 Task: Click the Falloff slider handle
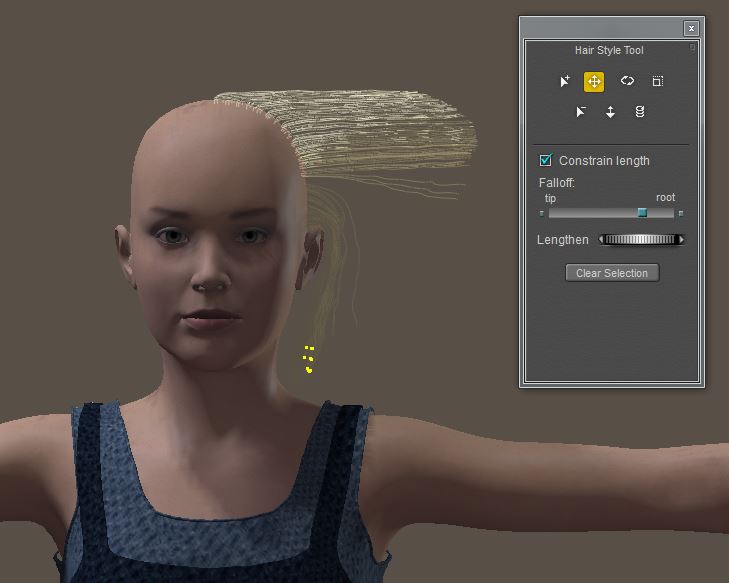(642, 213)
